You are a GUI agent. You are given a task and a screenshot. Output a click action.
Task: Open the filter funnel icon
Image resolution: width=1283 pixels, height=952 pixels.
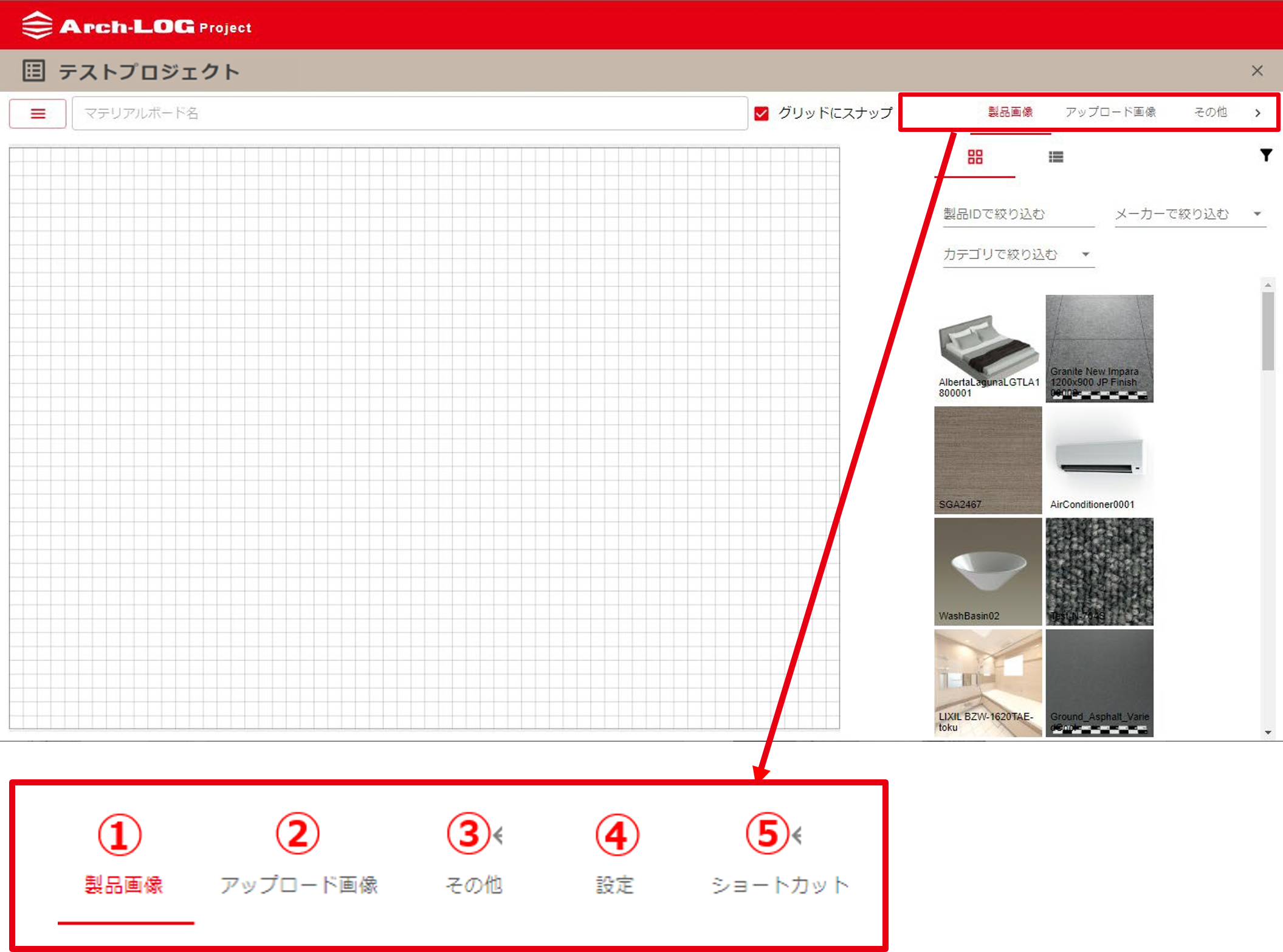point(1266,155)
